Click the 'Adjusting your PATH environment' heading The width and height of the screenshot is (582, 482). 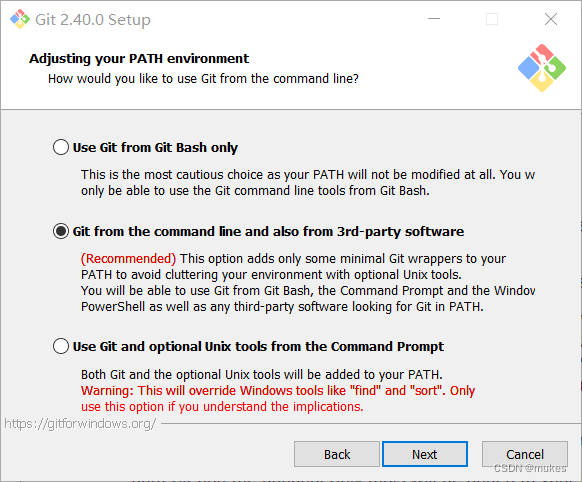(x=139, y=59)
